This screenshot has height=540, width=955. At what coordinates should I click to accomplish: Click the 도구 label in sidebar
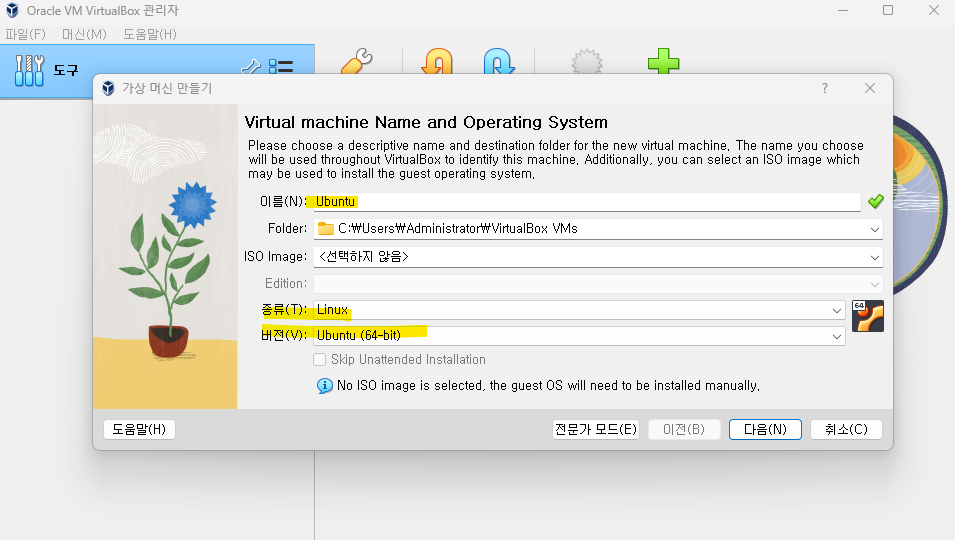66,71
